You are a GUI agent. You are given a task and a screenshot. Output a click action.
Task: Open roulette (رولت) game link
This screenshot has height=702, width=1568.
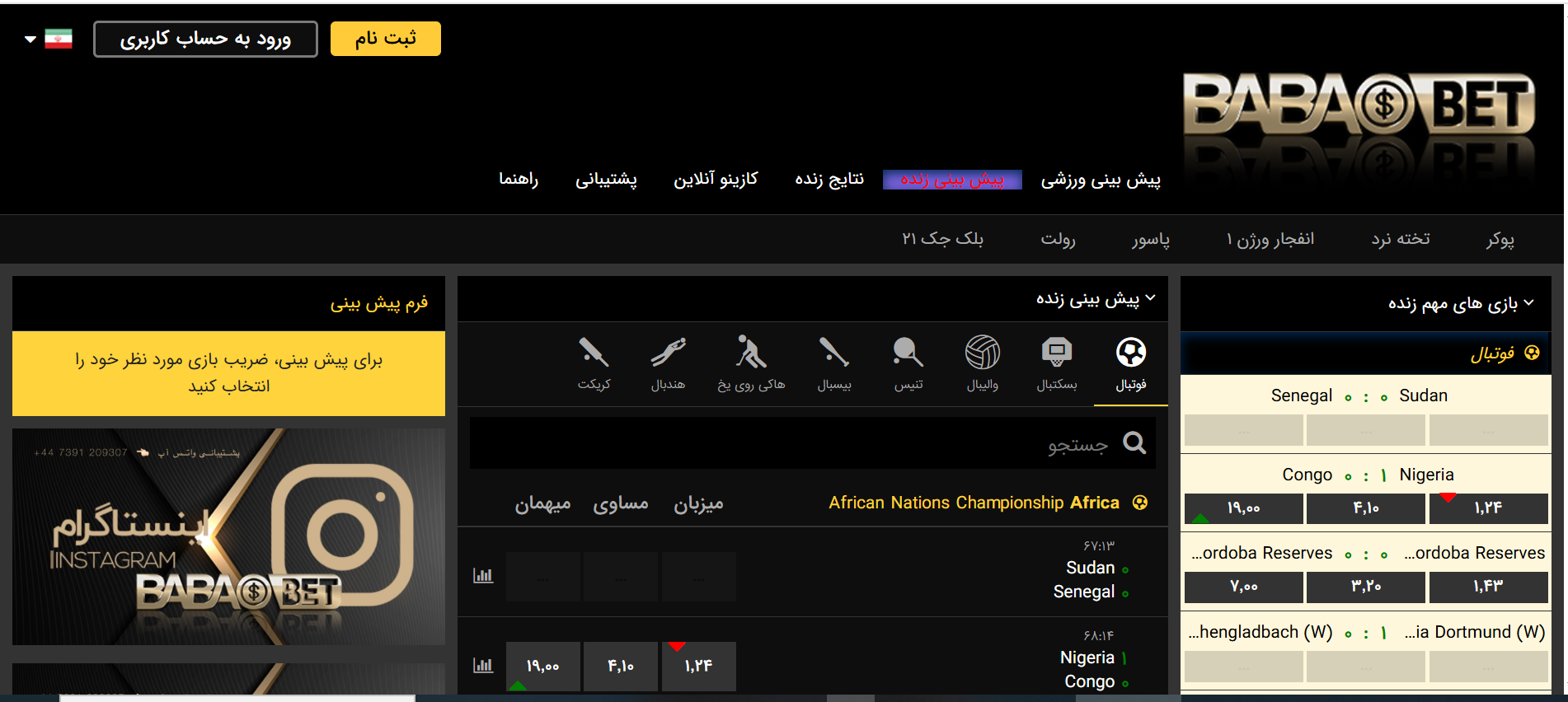click(x=1058, y=239)
